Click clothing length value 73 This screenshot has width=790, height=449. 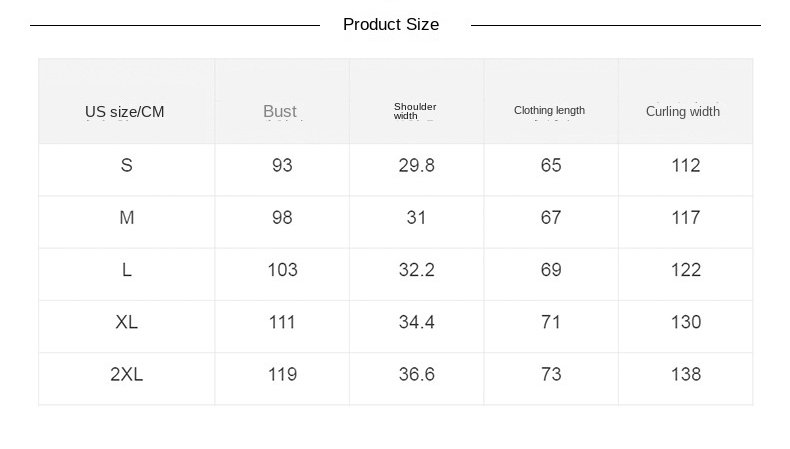pos(551,374)
